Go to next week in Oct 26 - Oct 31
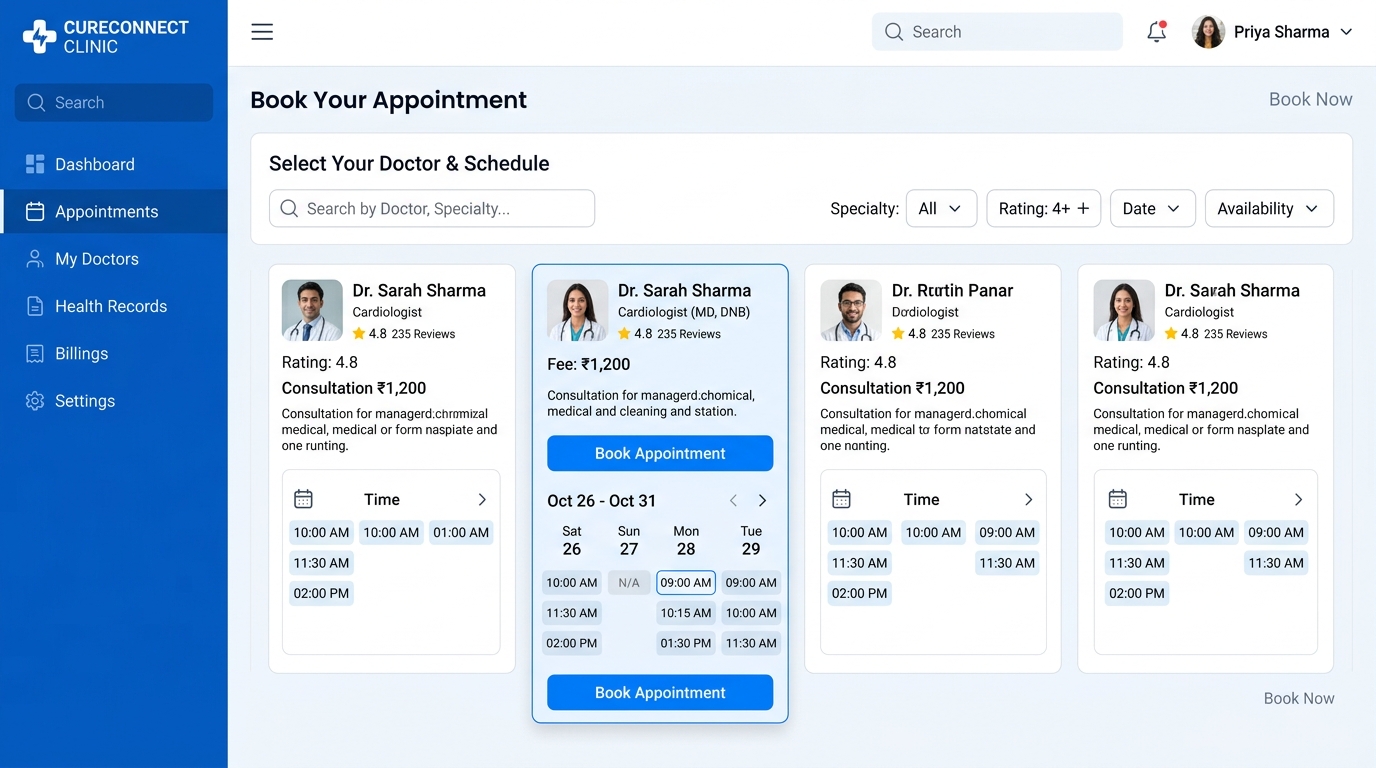Screen dimensions: 1376x768 point(762,500)
